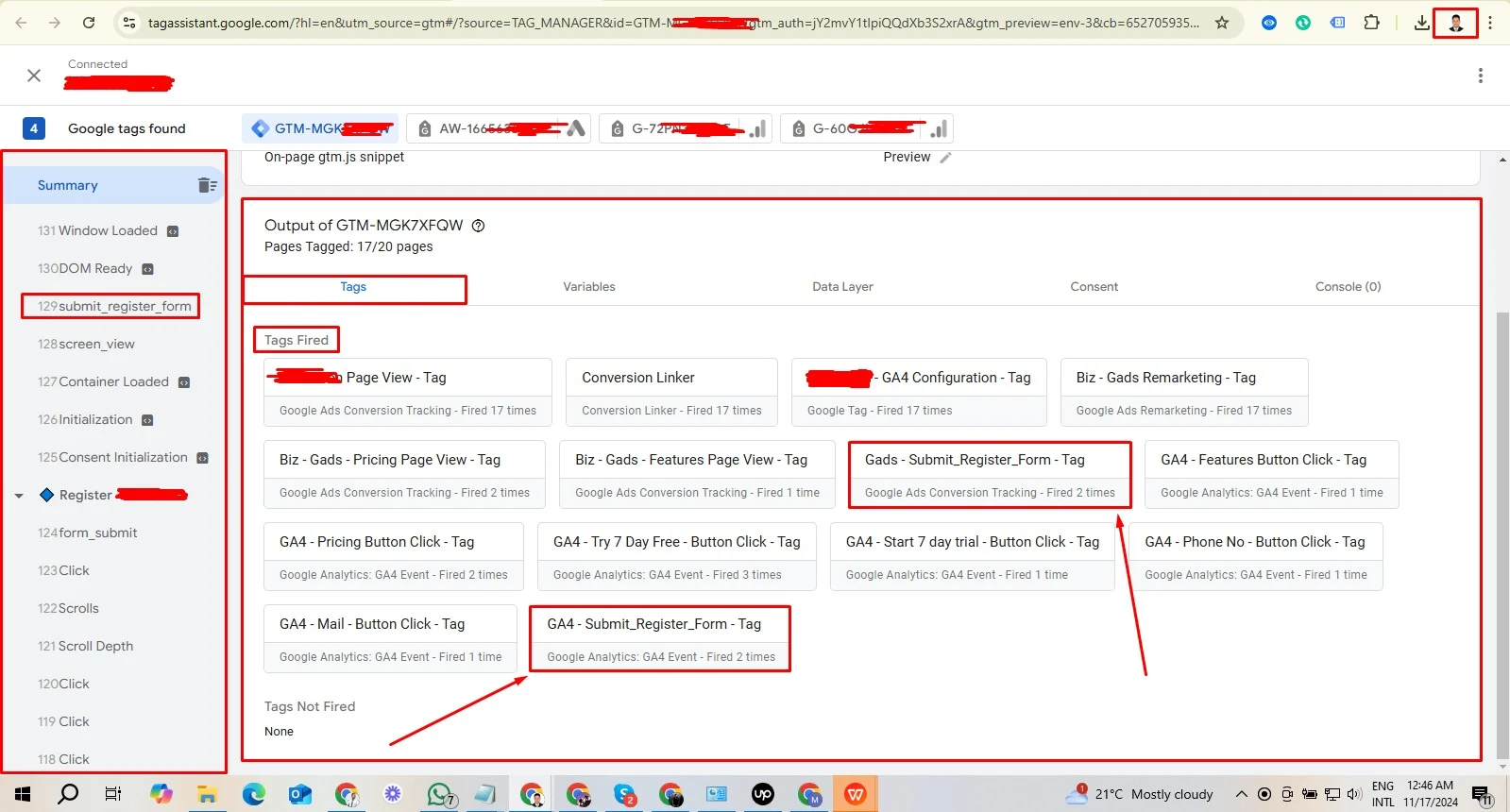Screen dimensions: 1510x812
Task: Select event 128 screen_view
Action: (86, 345)
